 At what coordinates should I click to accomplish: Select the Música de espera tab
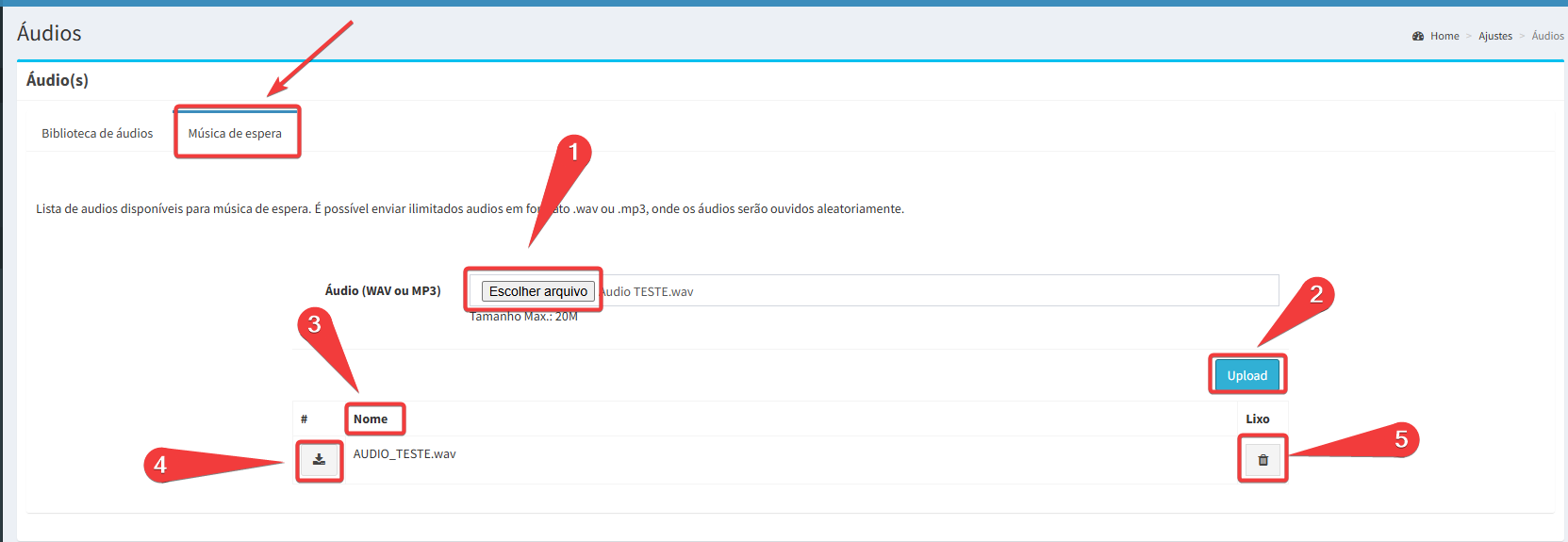point(235,134)
